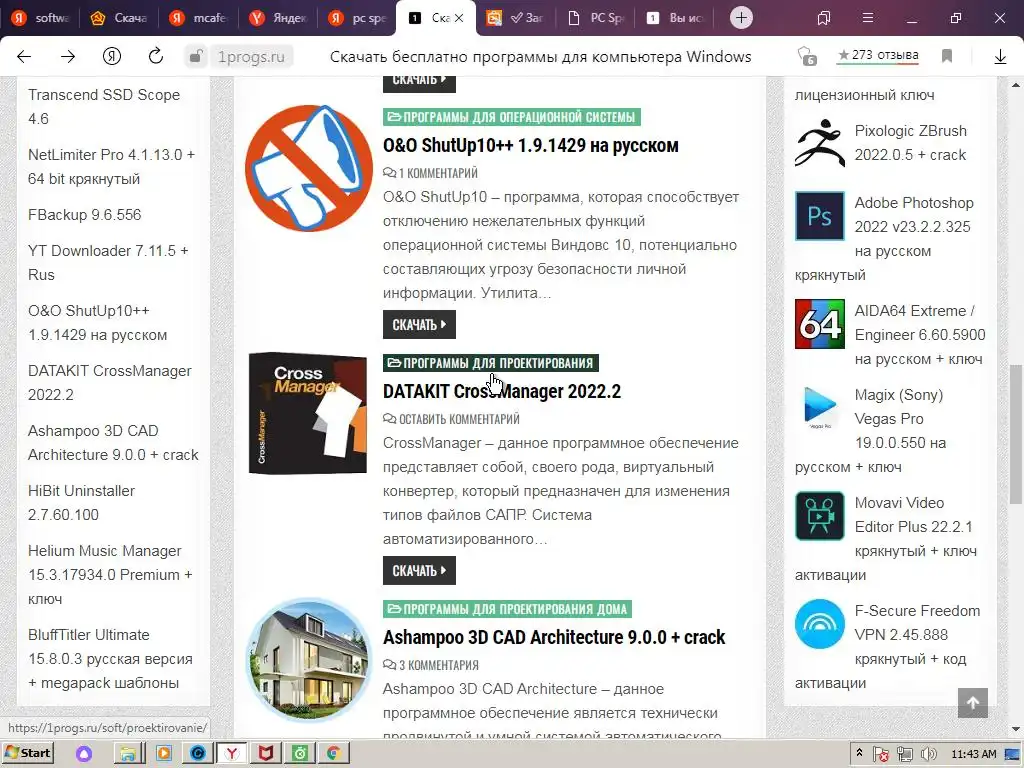Open Transcend SSD Scope 4.6 sidebar link
Image resolution: width=1024 pixels, height=768 pixels.
pyautogui.click(x=104, y=106)
